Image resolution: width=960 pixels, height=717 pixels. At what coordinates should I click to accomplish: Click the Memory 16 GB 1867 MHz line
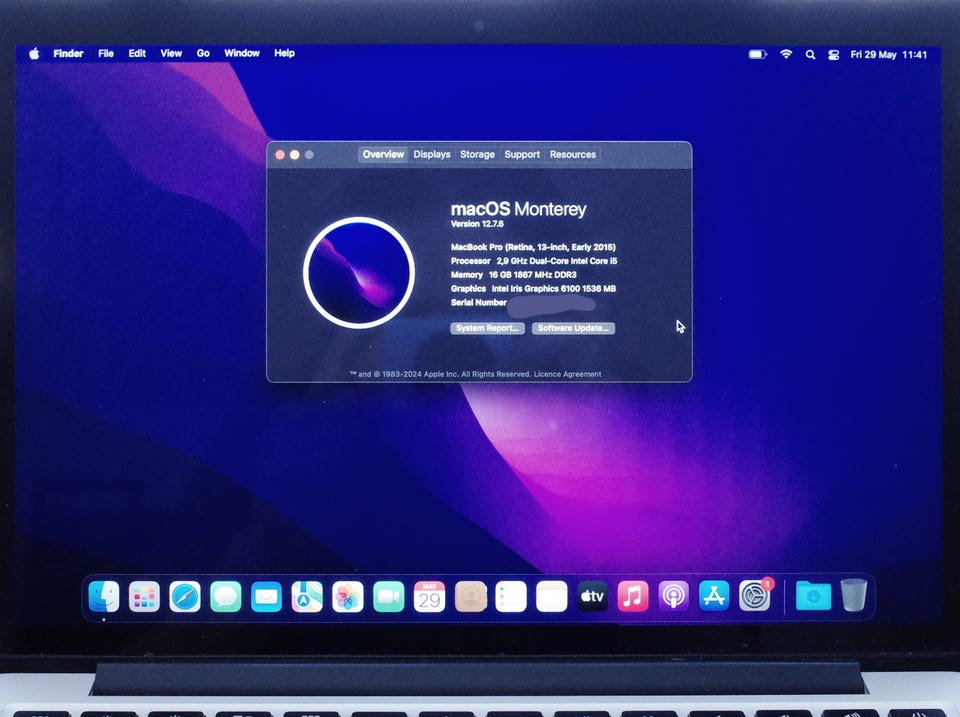click(514, 275)
